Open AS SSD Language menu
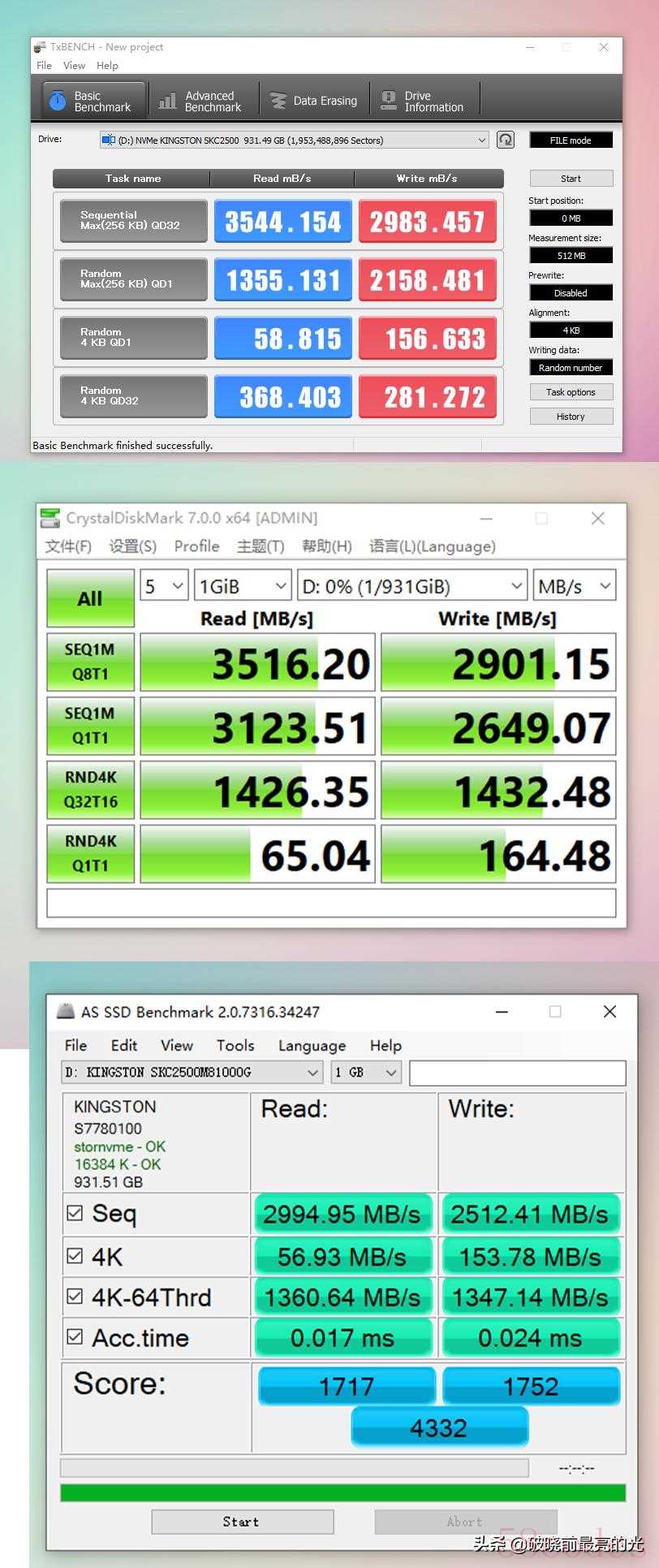The height and width of the screenshot is (1568, 659). pyautogui.click(x=312, y=1045)
